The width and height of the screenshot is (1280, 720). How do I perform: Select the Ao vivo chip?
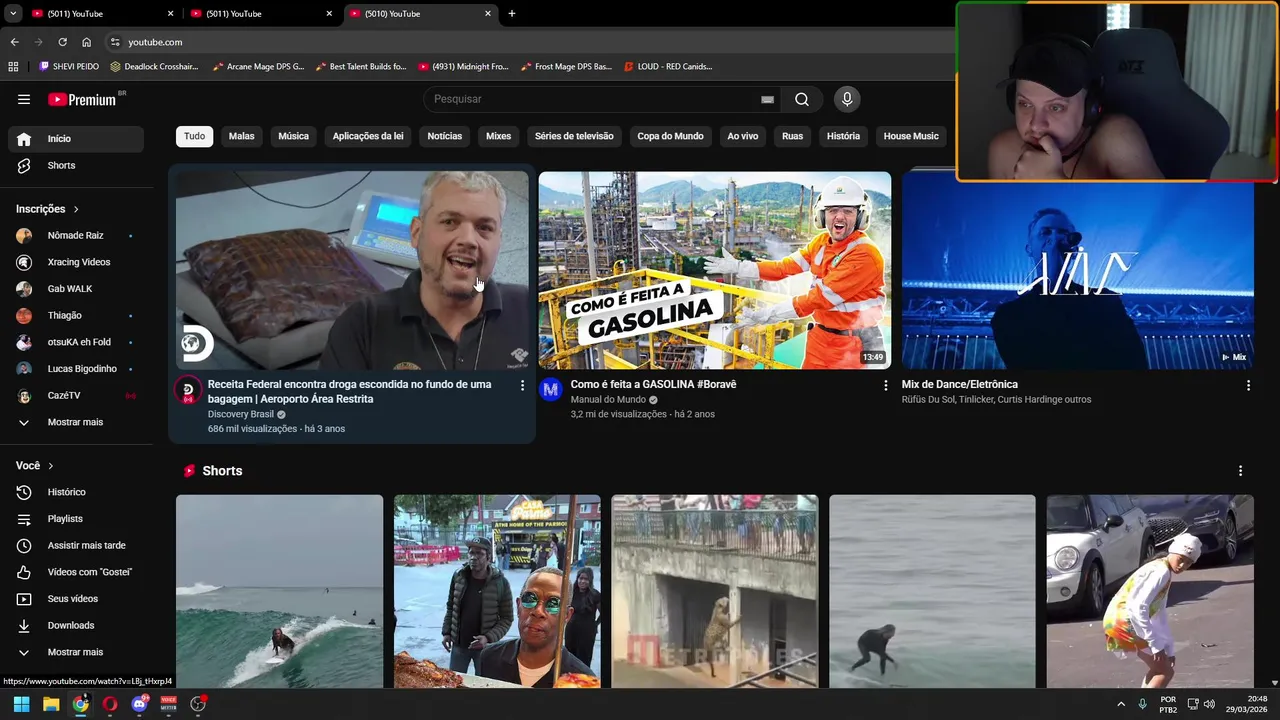(x=742, y=136)
